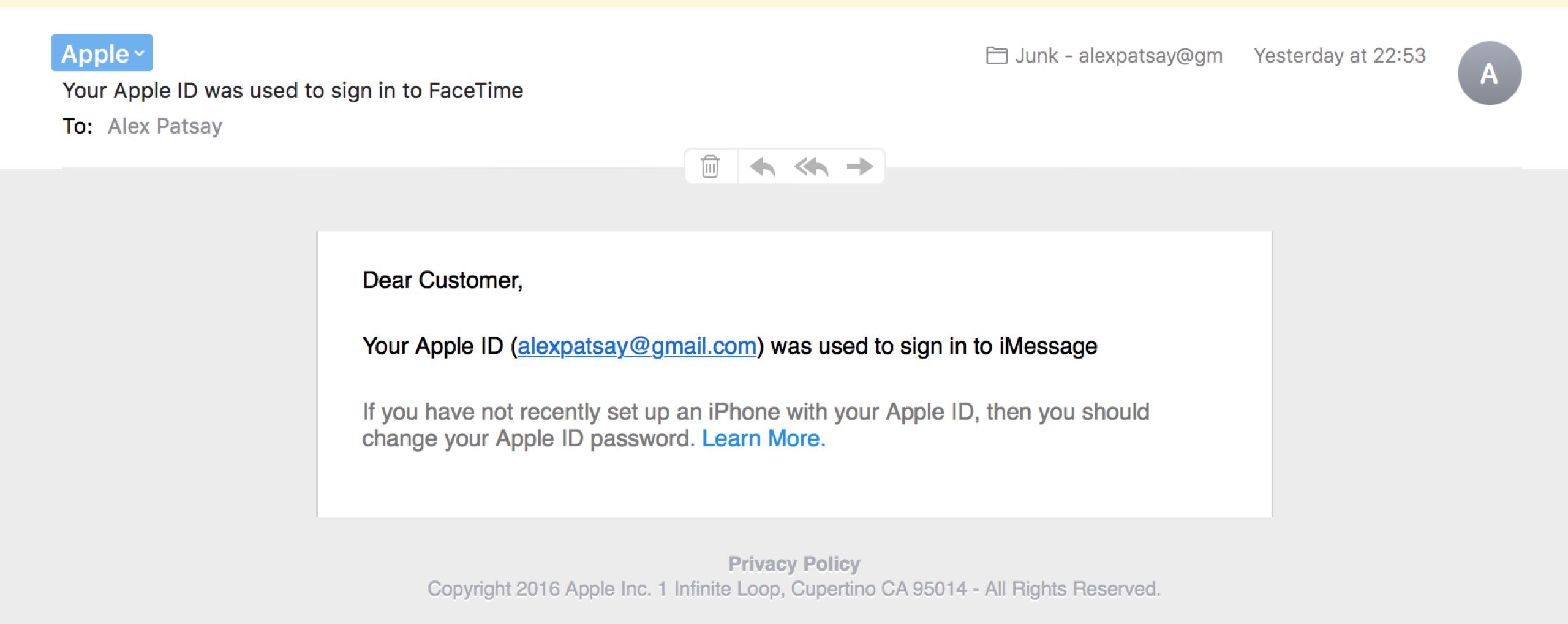This screenshot has height=624, width=1568.
Task: Expand the chevron next to Apple sender
Action: point(140,54)
